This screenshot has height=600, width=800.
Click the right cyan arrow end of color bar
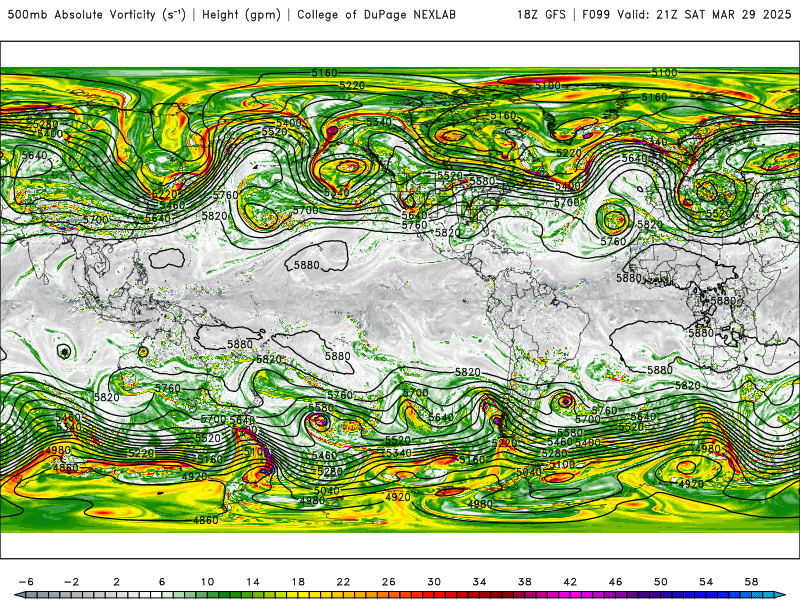780,595
